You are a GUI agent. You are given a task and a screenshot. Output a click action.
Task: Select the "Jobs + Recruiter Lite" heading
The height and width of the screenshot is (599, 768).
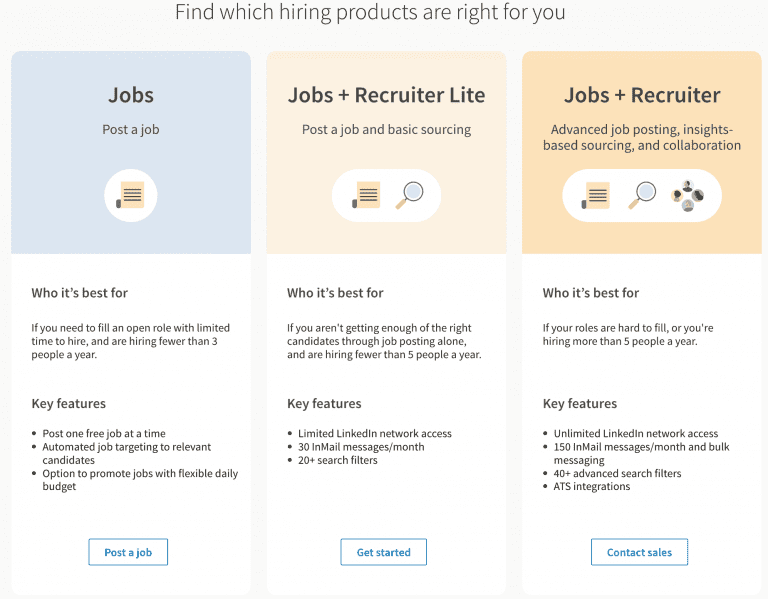tap(386, 96)
